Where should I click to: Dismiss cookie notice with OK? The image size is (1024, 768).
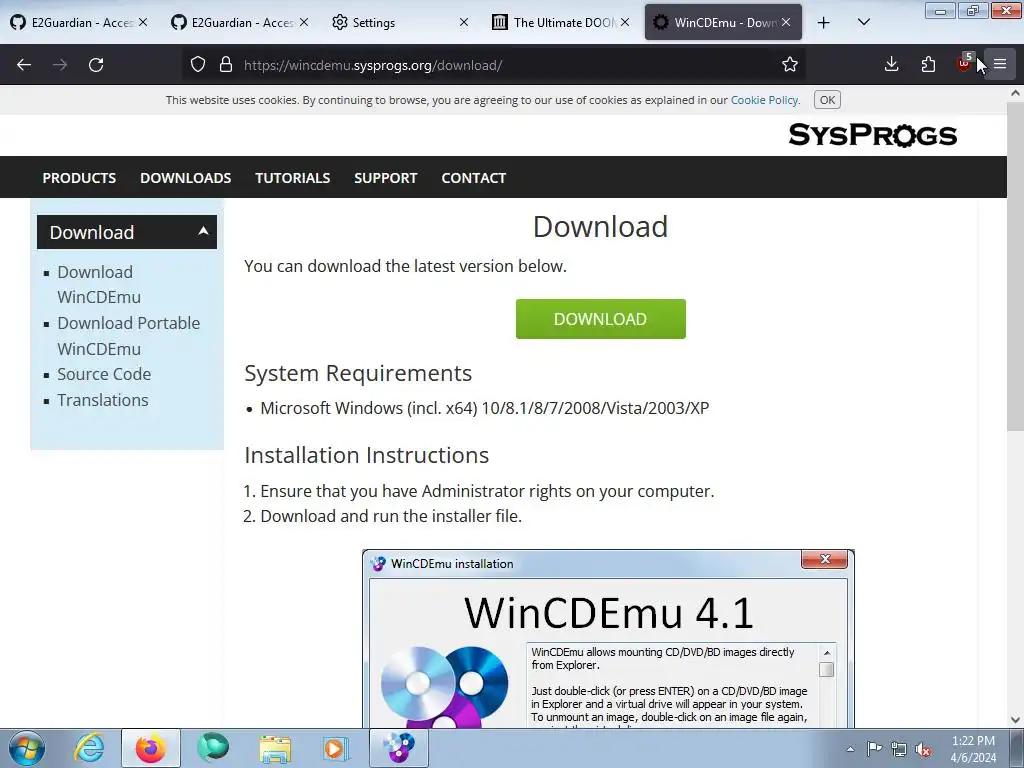pos(827,100)
